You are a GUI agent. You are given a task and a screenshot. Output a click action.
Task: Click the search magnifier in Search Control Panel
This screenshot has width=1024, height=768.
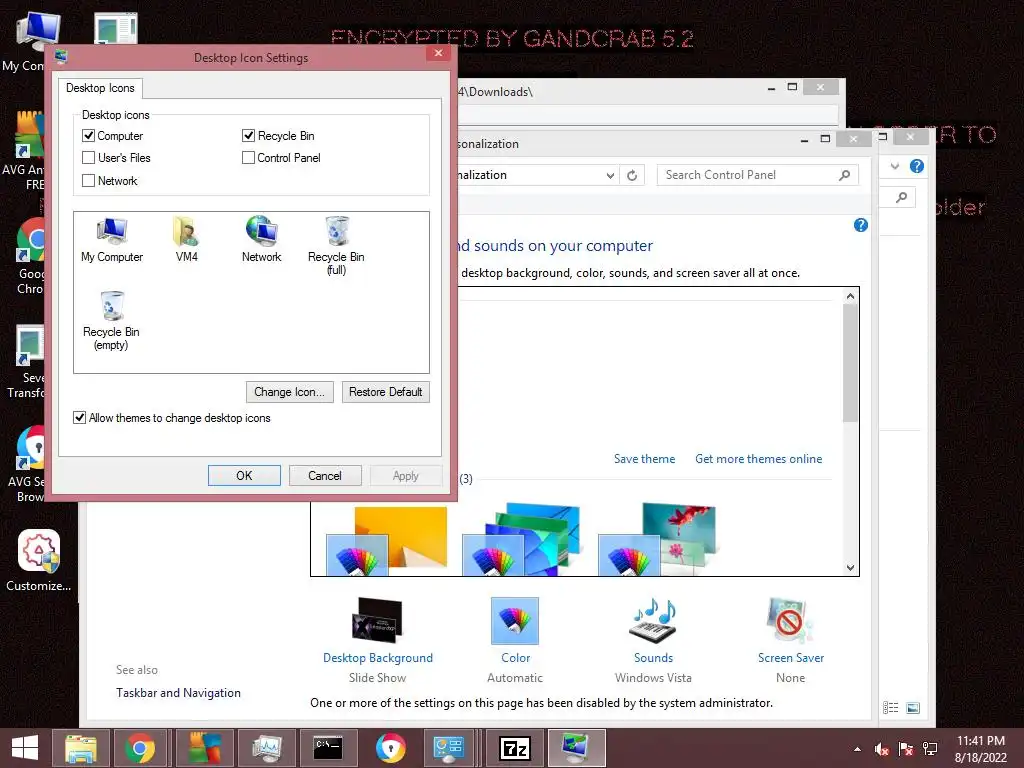[x=844, y=175]
